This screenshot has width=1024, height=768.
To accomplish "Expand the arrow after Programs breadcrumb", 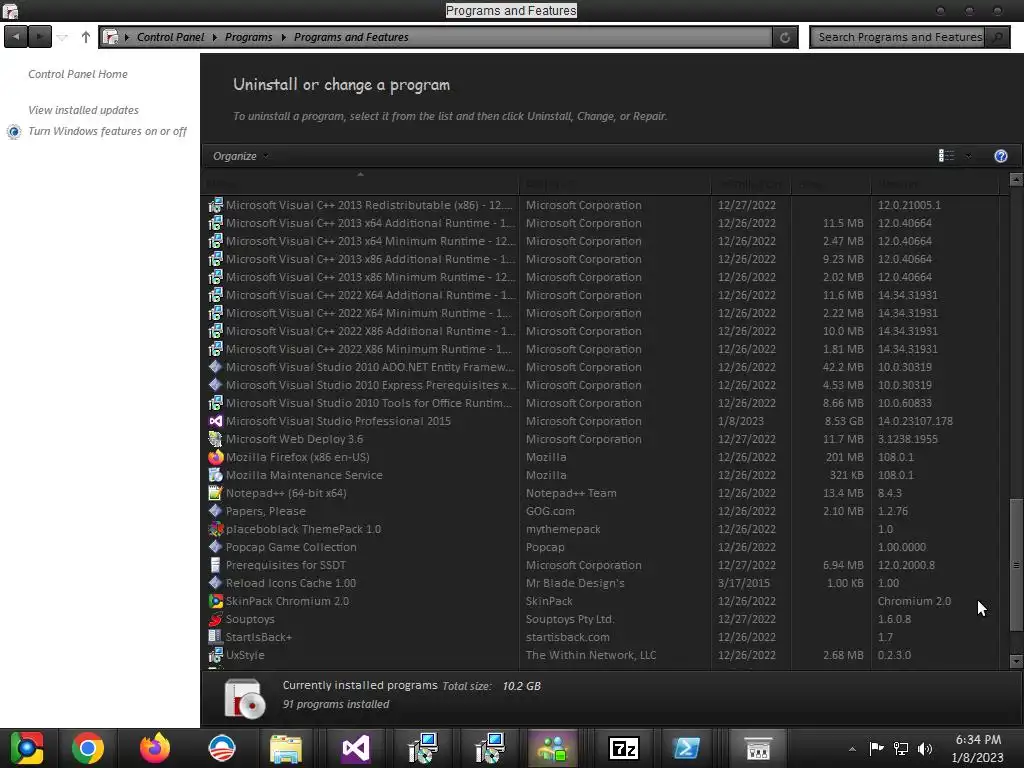I will tap(283, 37).
